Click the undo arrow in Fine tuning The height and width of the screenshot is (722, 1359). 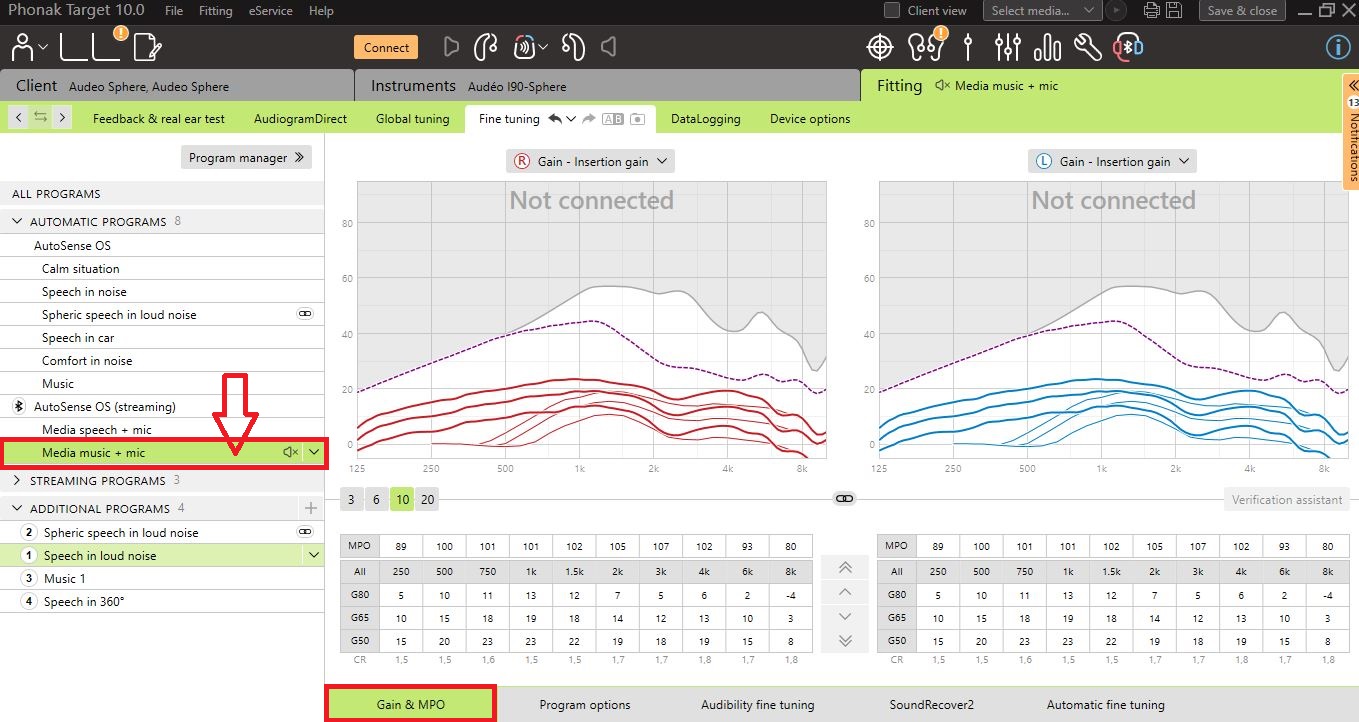pyautogui.click(x=555, y=118)
